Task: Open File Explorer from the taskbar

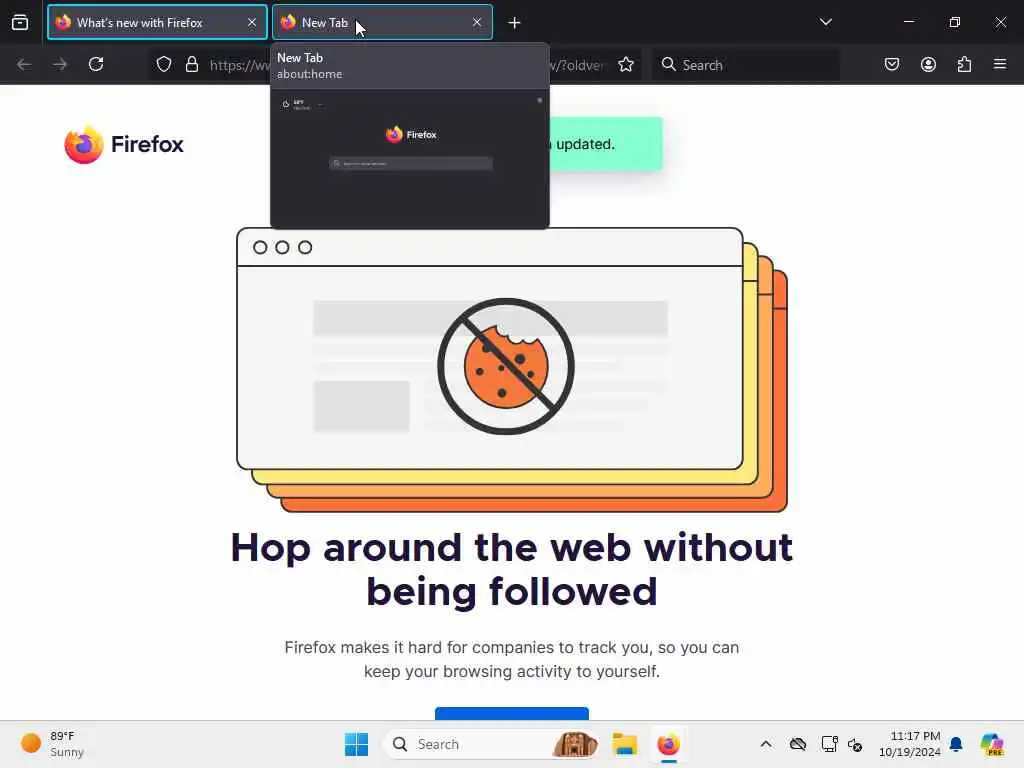Action: pyautogui.click(x=625, y=744)
